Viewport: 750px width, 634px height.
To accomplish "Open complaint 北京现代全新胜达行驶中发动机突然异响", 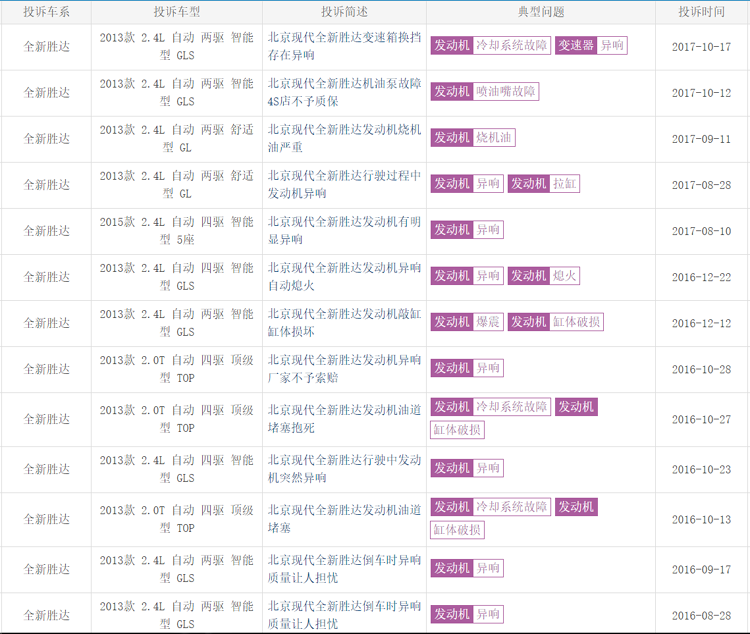I will (344, 469).
